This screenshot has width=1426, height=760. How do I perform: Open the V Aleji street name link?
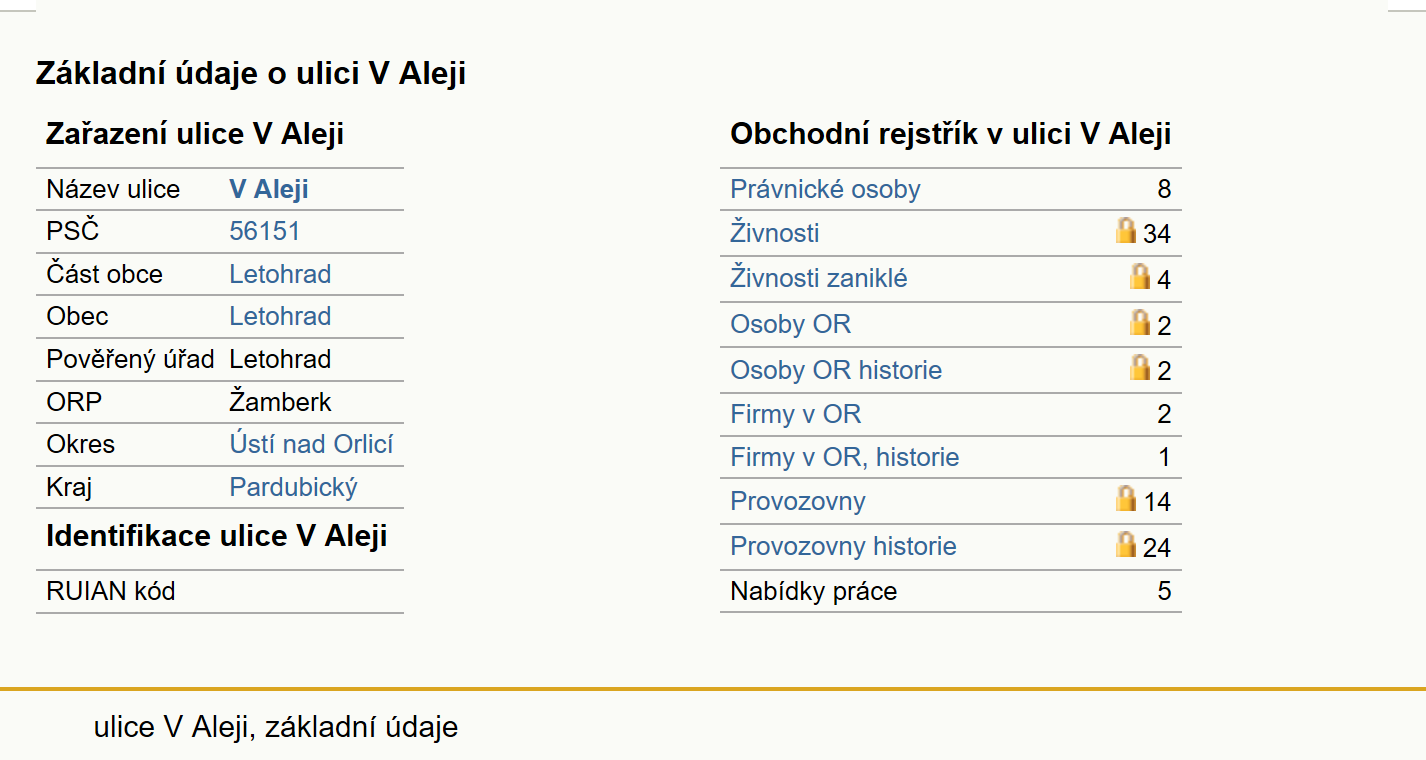click(x=269, y=190)
